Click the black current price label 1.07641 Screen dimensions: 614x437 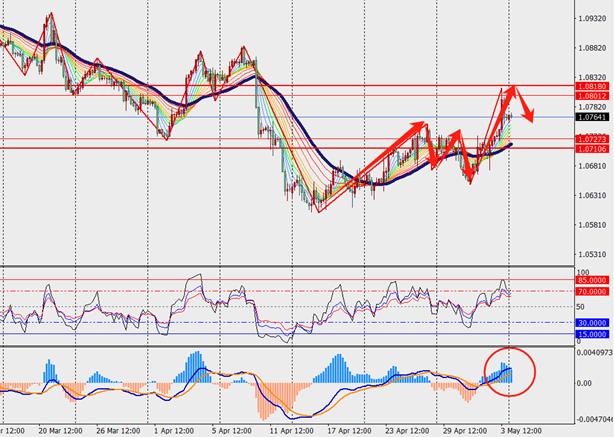[592, 117]
